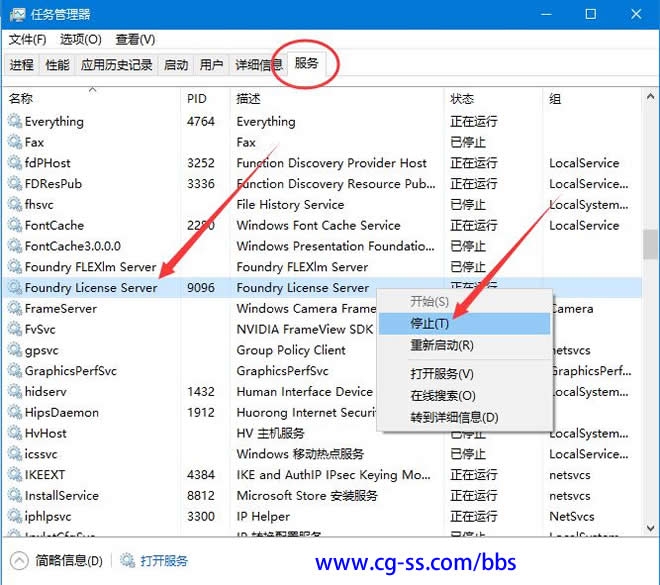Click the gear icon beside HipsDaemon service
The width and height of the screenshot is (660, 585).
[x=14, y=413]
